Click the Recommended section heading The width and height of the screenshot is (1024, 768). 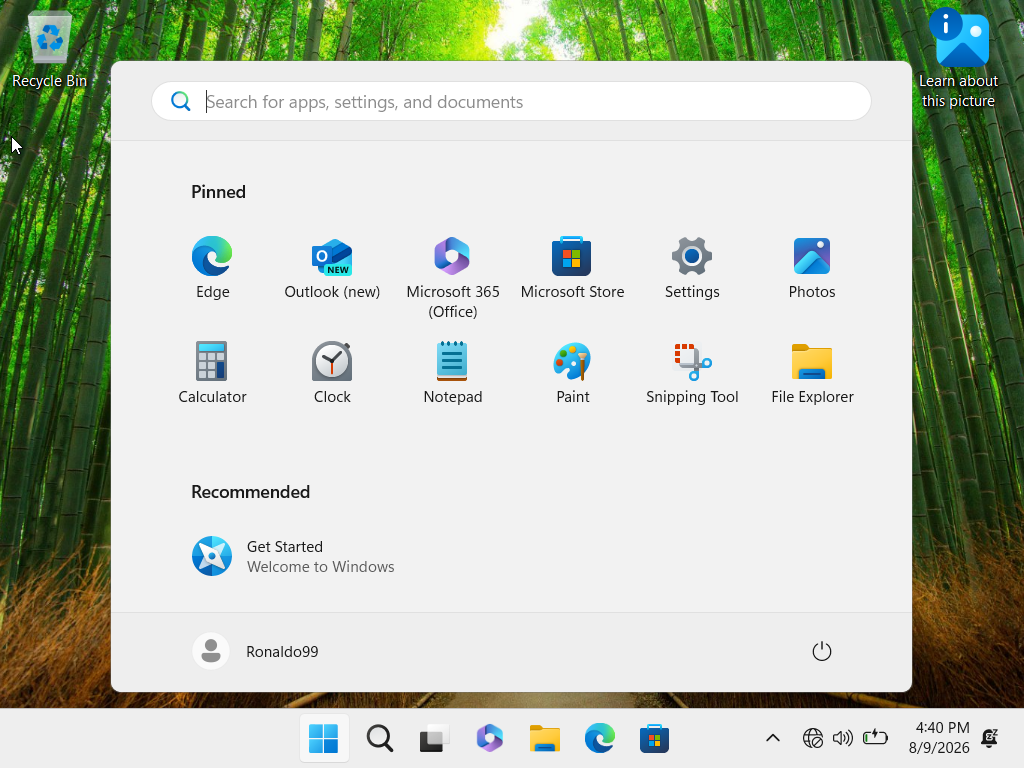tap(250, 492)
